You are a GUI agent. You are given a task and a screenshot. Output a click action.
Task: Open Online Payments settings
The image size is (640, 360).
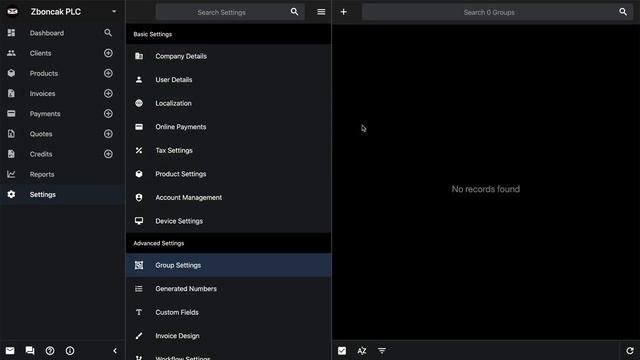[229, 127]
